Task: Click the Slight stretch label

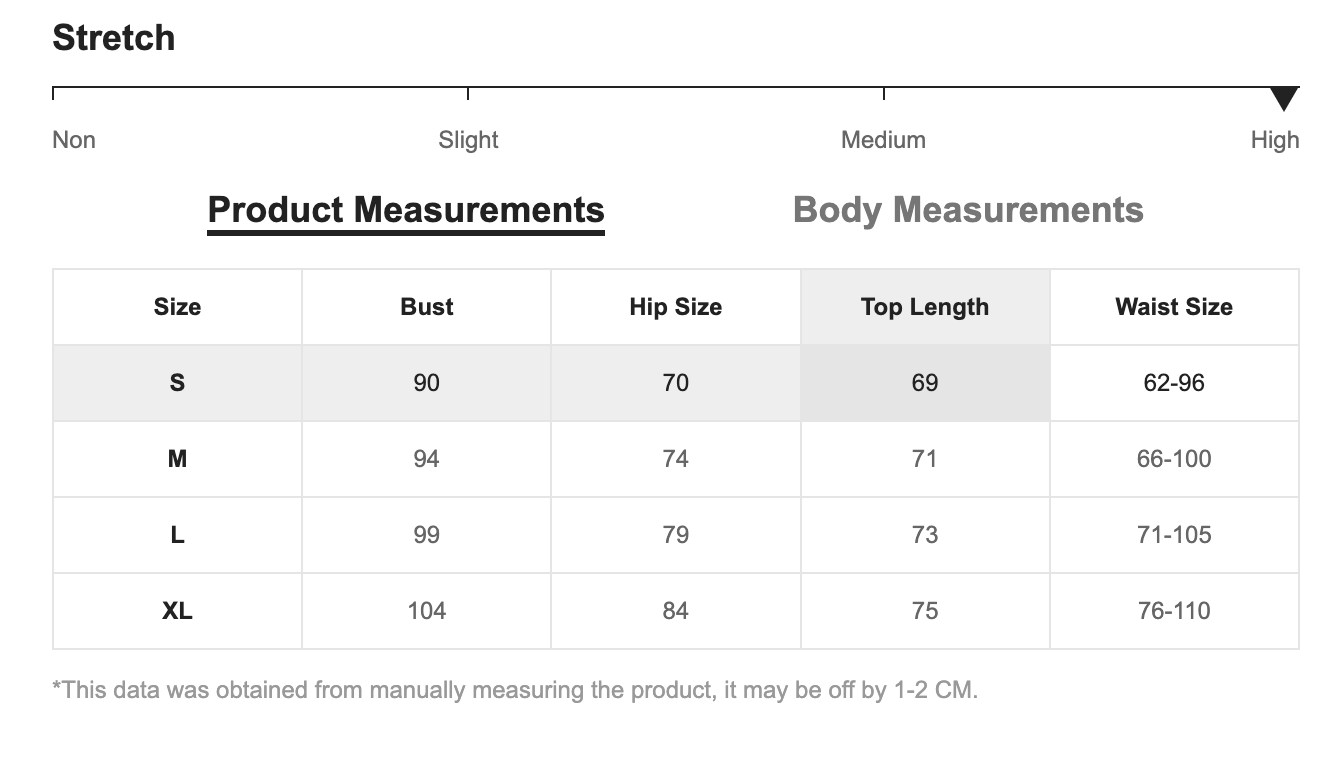Action: (468, 140)
